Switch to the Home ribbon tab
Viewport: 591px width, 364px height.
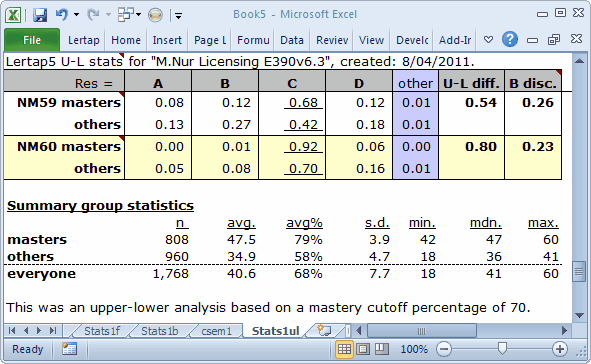126,40
